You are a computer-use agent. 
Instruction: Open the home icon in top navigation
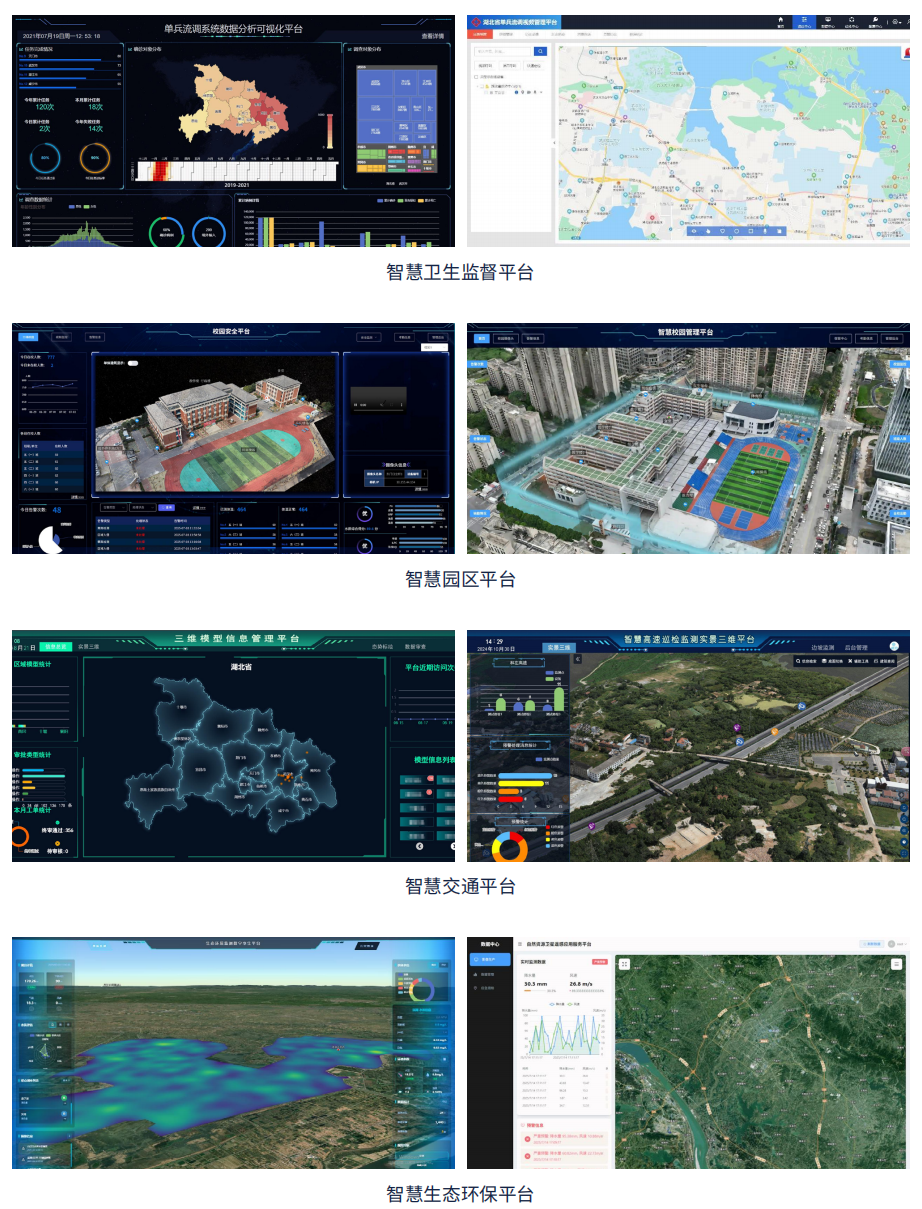coord(781,21)
